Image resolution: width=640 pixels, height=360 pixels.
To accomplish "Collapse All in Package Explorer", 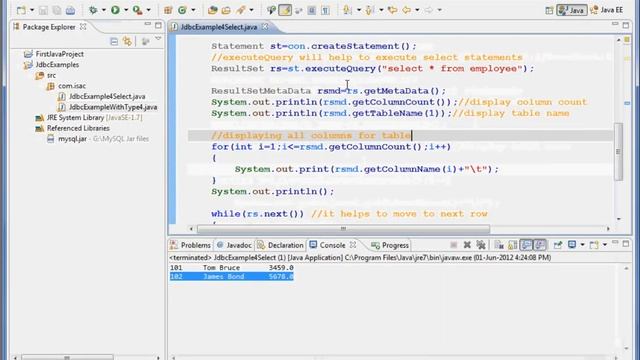I will click(114, 41).
